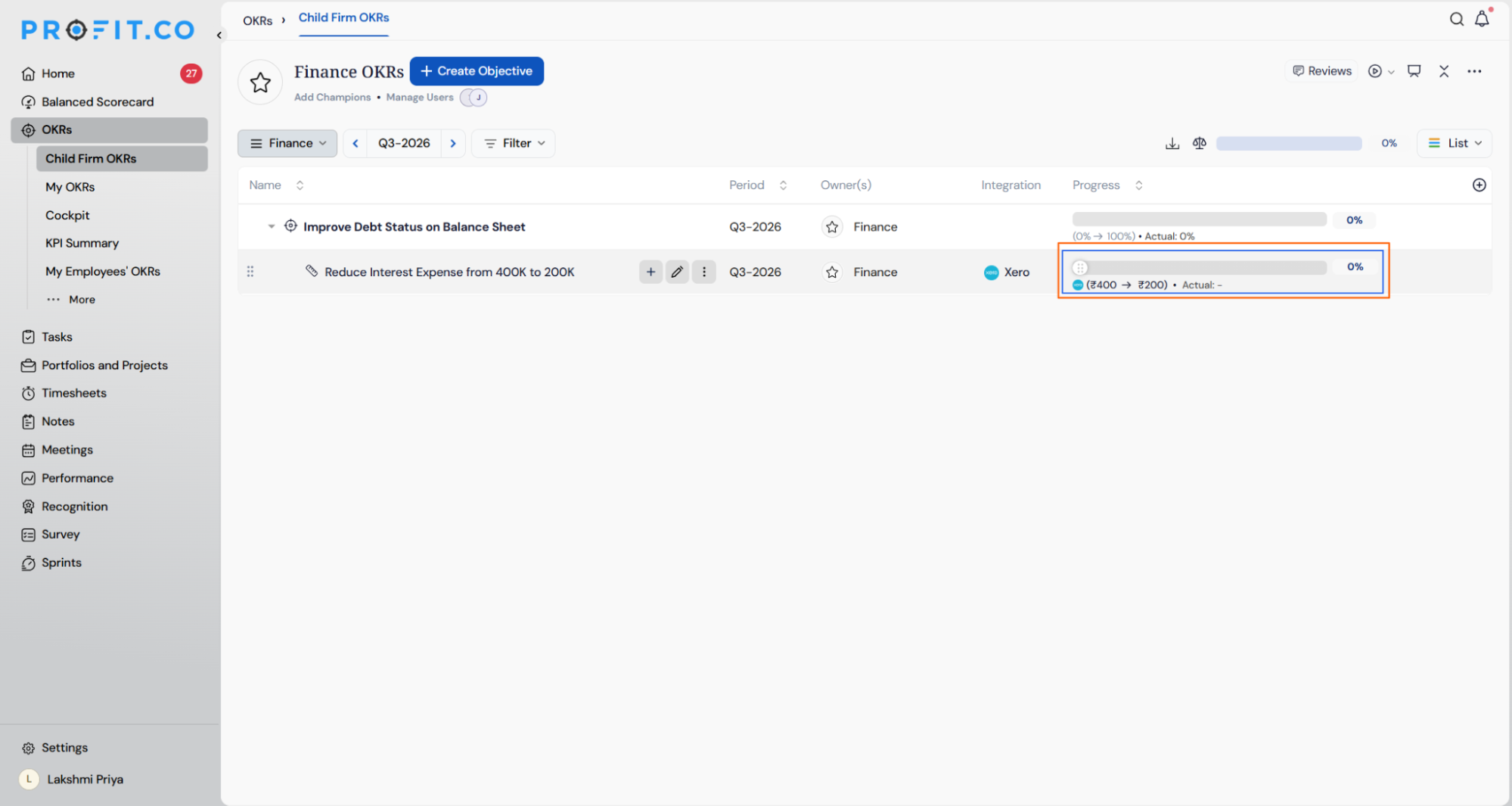The height and width of the screenshot is (806, 1512).
Task: Click the Add Champions link
Action: click(x=332, y=98)
